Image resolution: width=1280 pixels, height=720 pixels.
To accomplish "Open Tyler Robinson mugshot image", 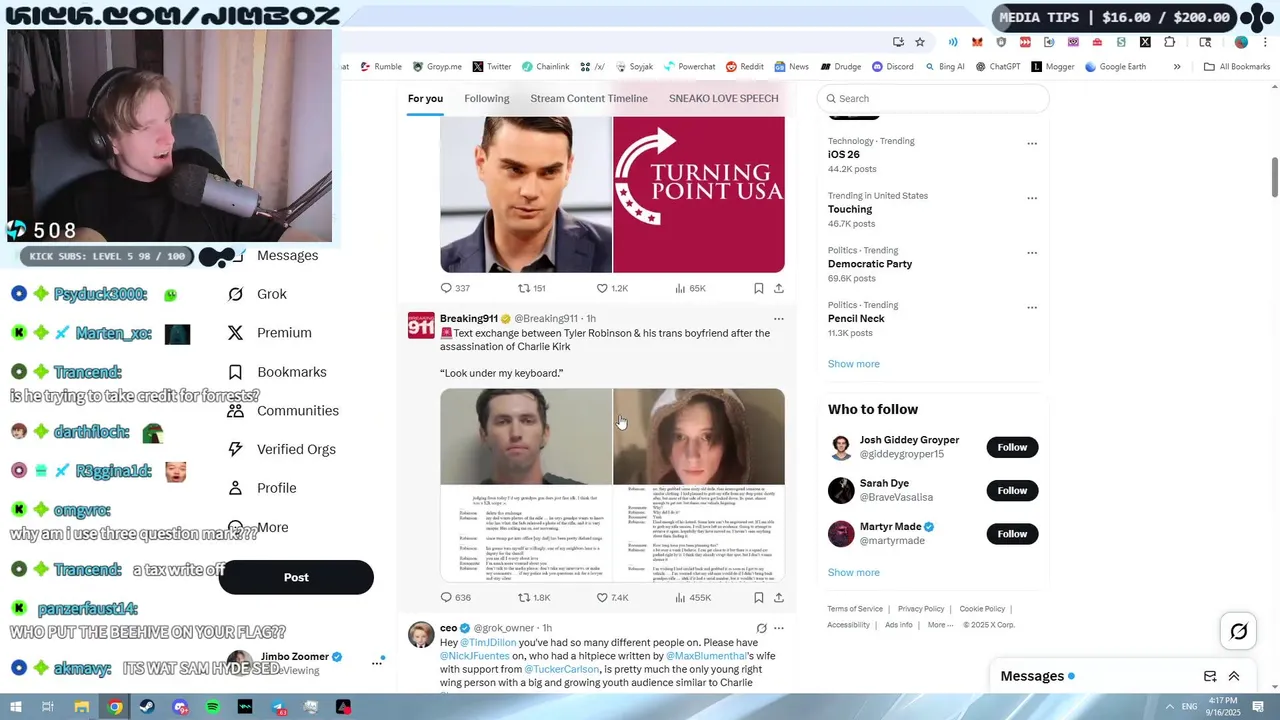I will pyautogui.click(x=526, y=485).
